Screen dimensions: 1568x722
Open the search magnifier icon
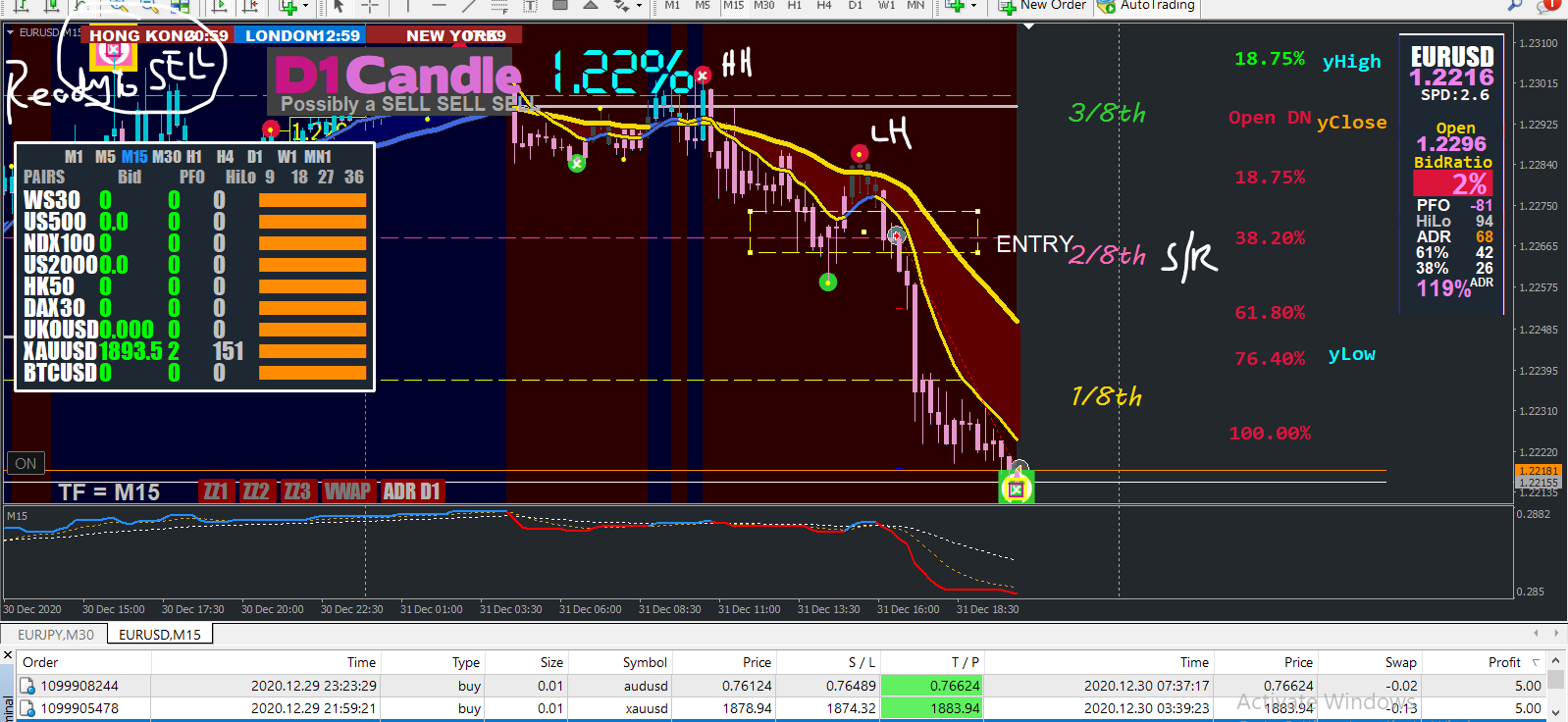click(1516, 5)
